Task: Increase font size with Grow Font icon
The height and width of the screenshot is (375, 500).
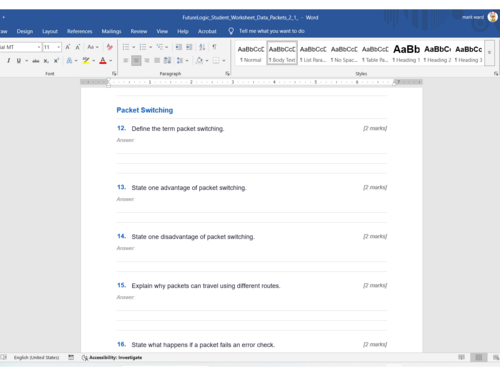Action: click(68, 47)
